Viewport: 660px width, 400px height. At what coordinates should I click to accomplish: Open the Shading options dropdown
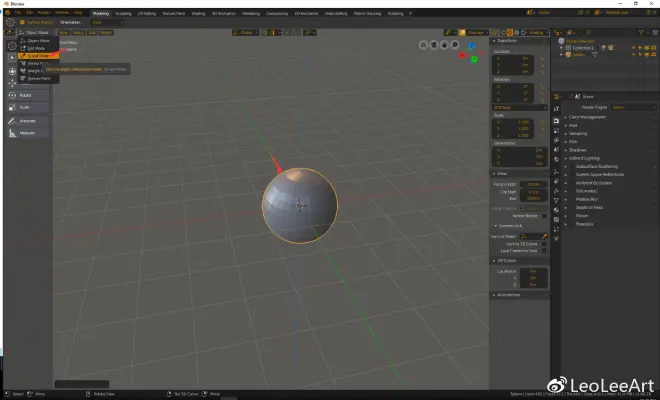point(538,32)
